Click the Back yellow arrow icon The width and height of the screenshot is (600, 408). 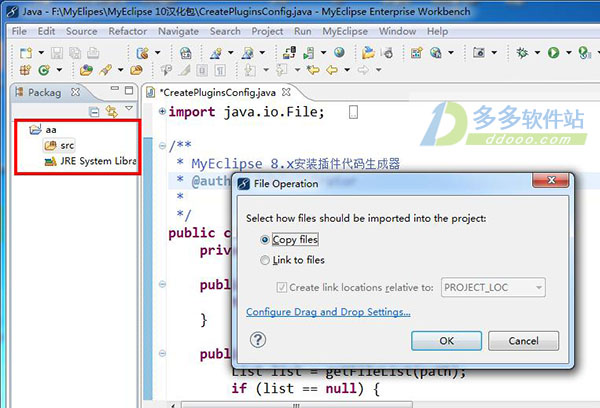(x=332, y=70)
